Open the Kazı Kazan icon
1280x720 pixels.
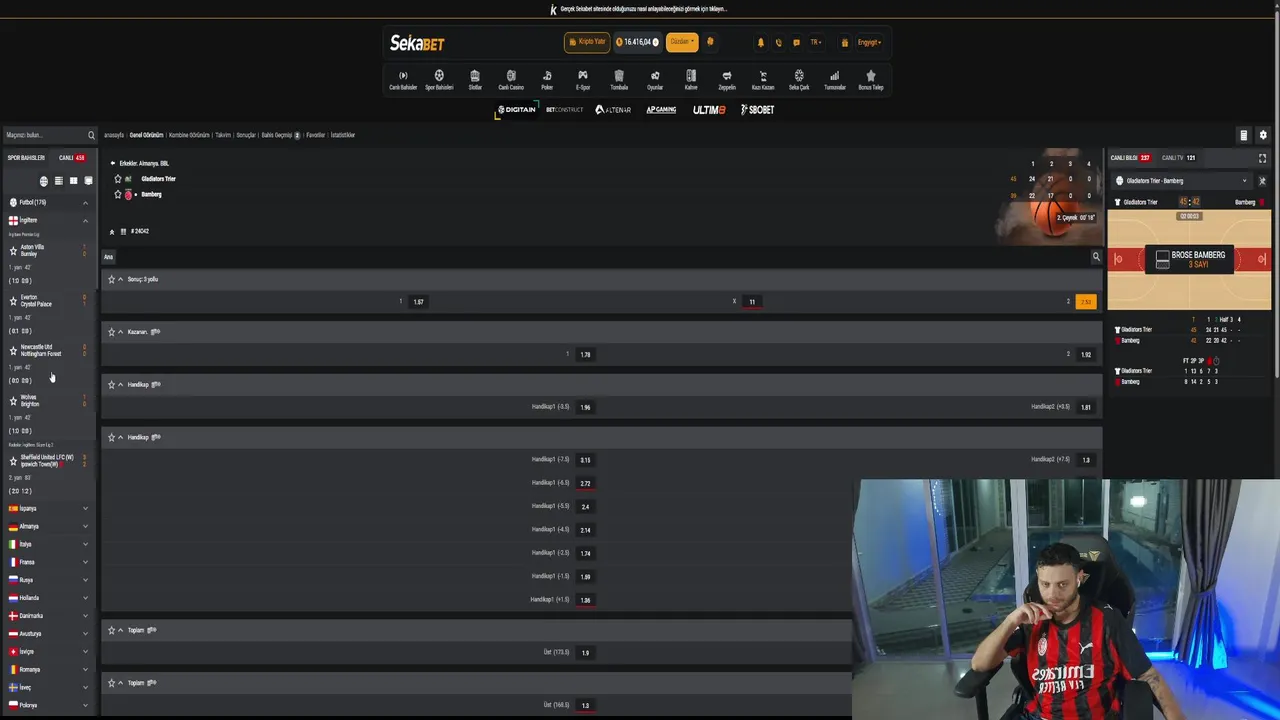pos(763,80)
